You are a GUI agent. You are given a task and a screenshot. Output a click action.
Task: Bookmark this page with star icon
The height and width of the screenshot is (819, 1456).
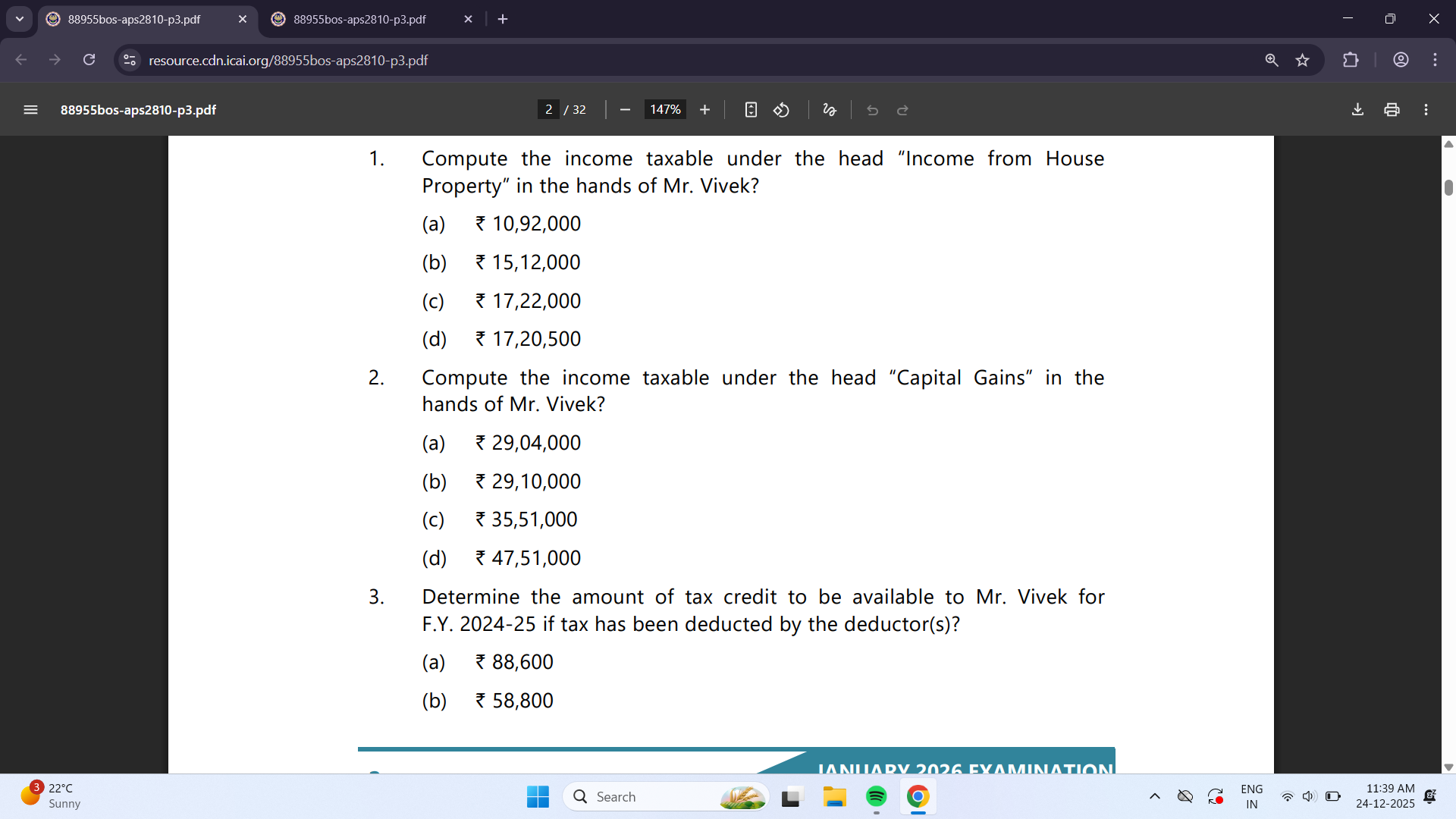(1302, 60)
